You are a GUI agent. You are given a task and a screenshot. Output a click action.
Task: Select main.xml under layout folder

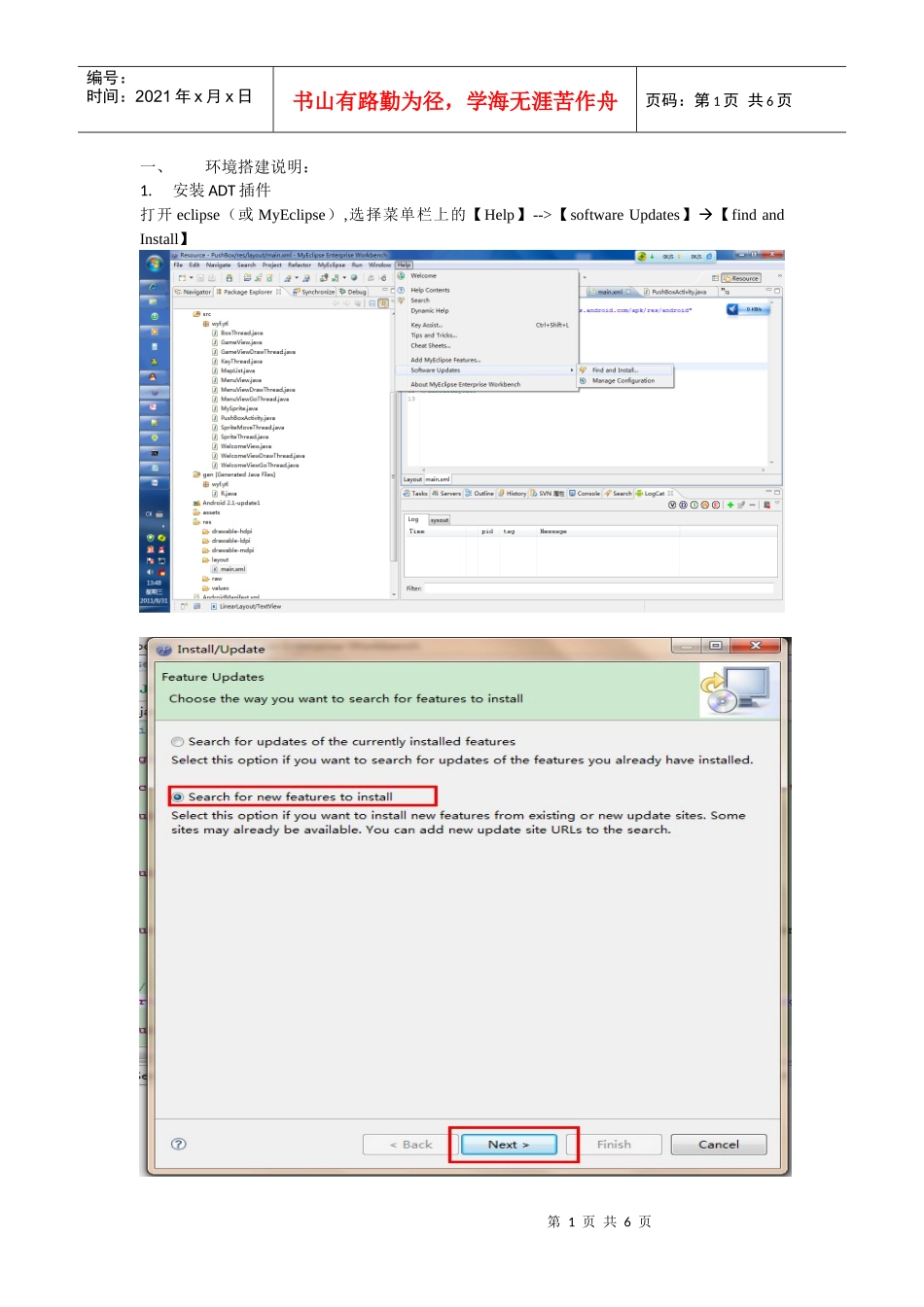tap(230, 569)
